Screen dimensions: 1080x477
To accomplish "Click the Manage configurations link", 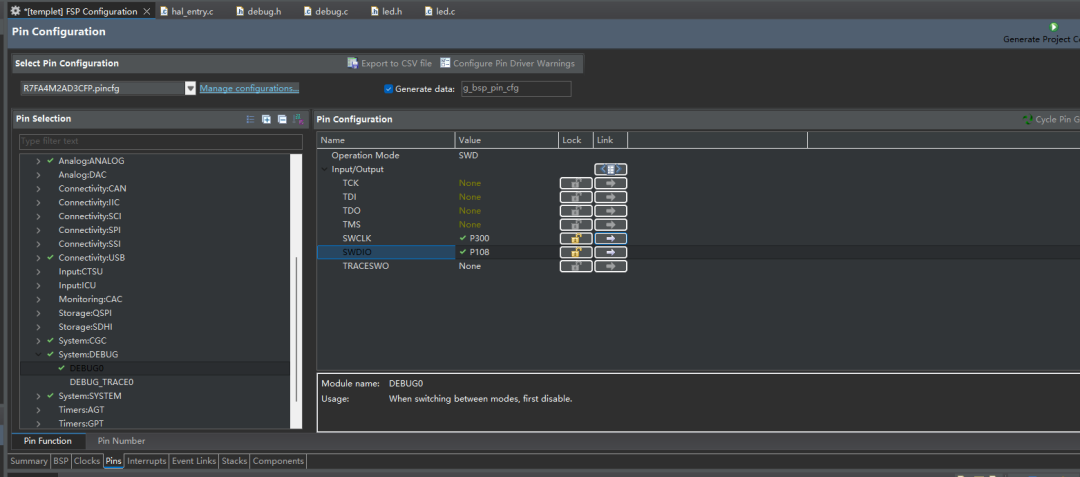I will 249,89.
